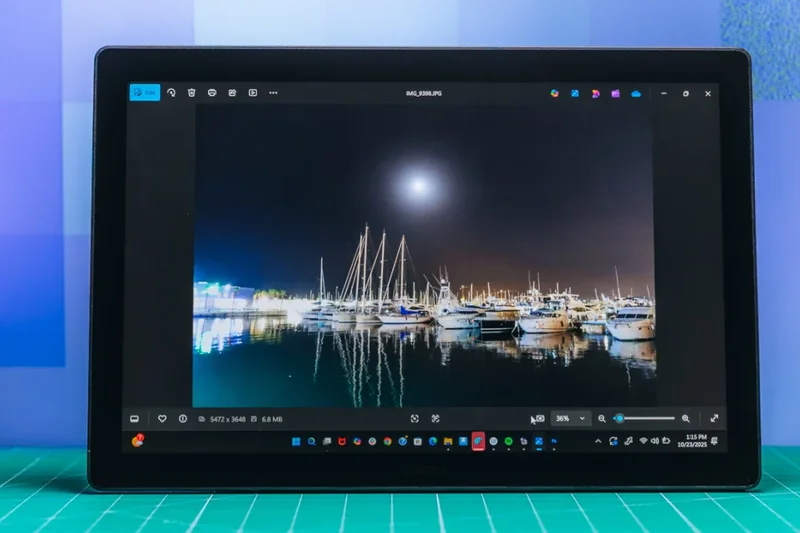Click the 5472 x 3648 dimensions text
This screenshot has width=800, height=533.
point(228,419)
